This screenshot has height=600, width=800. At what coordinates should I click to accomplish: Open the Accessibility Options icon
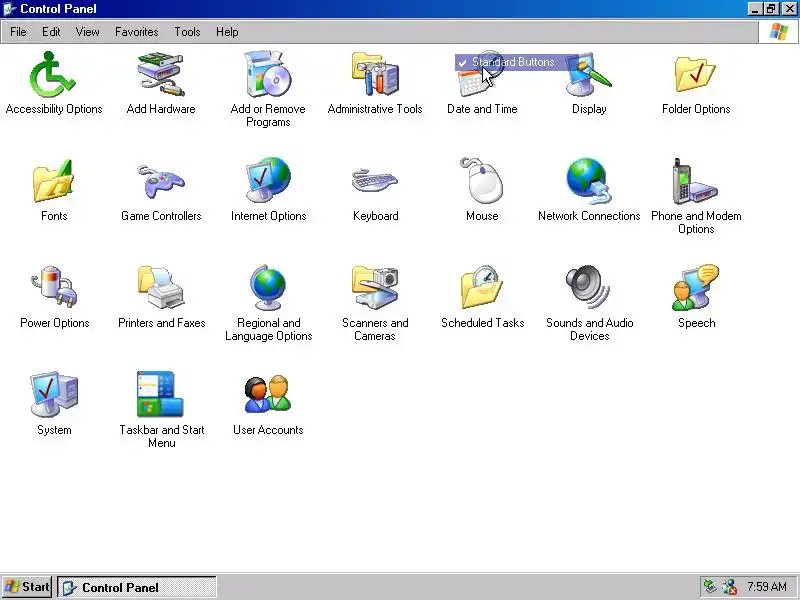[x=53, y=74]
